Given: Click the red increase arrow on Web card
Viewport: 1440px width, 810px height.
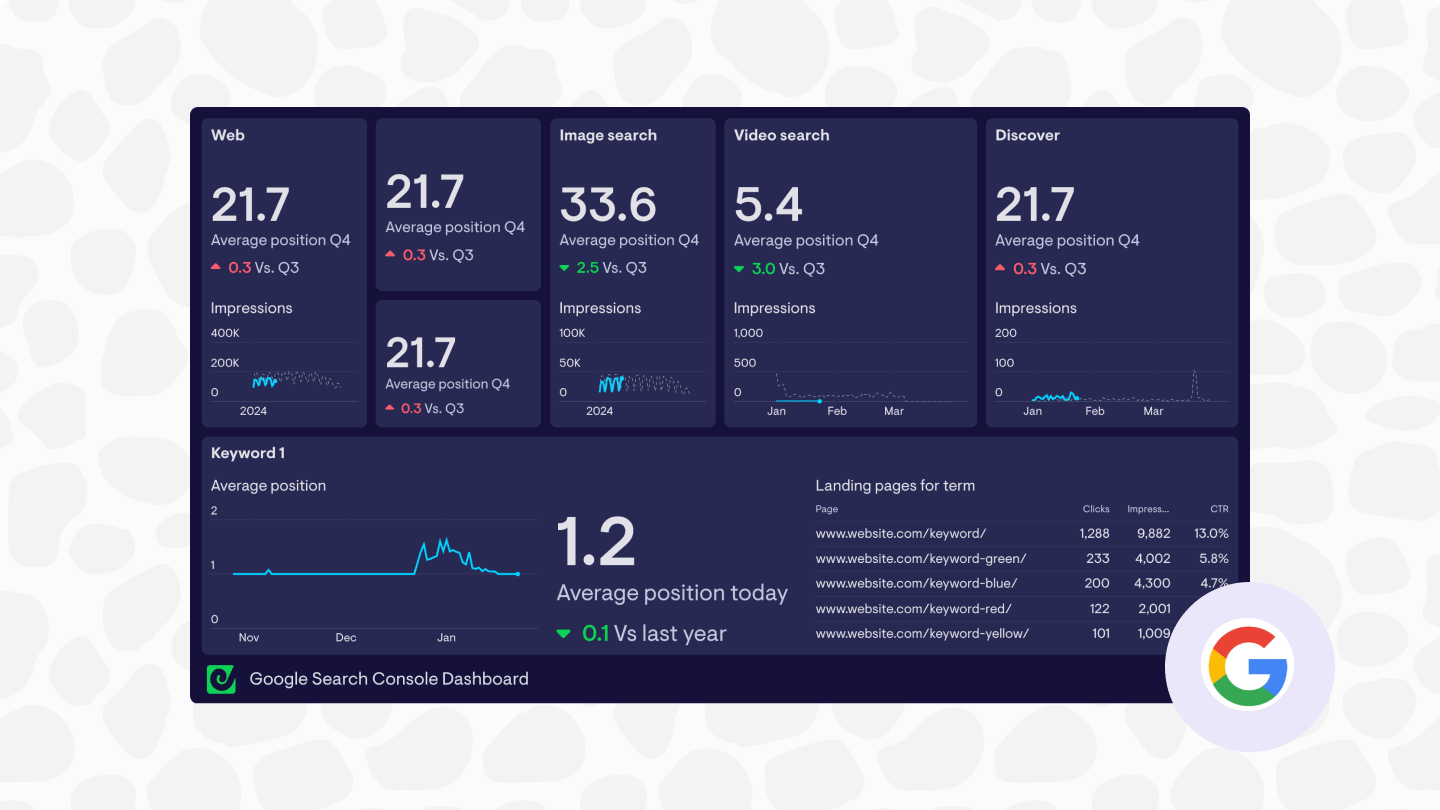Looking at the screenshot, I should tap(216, 265).
